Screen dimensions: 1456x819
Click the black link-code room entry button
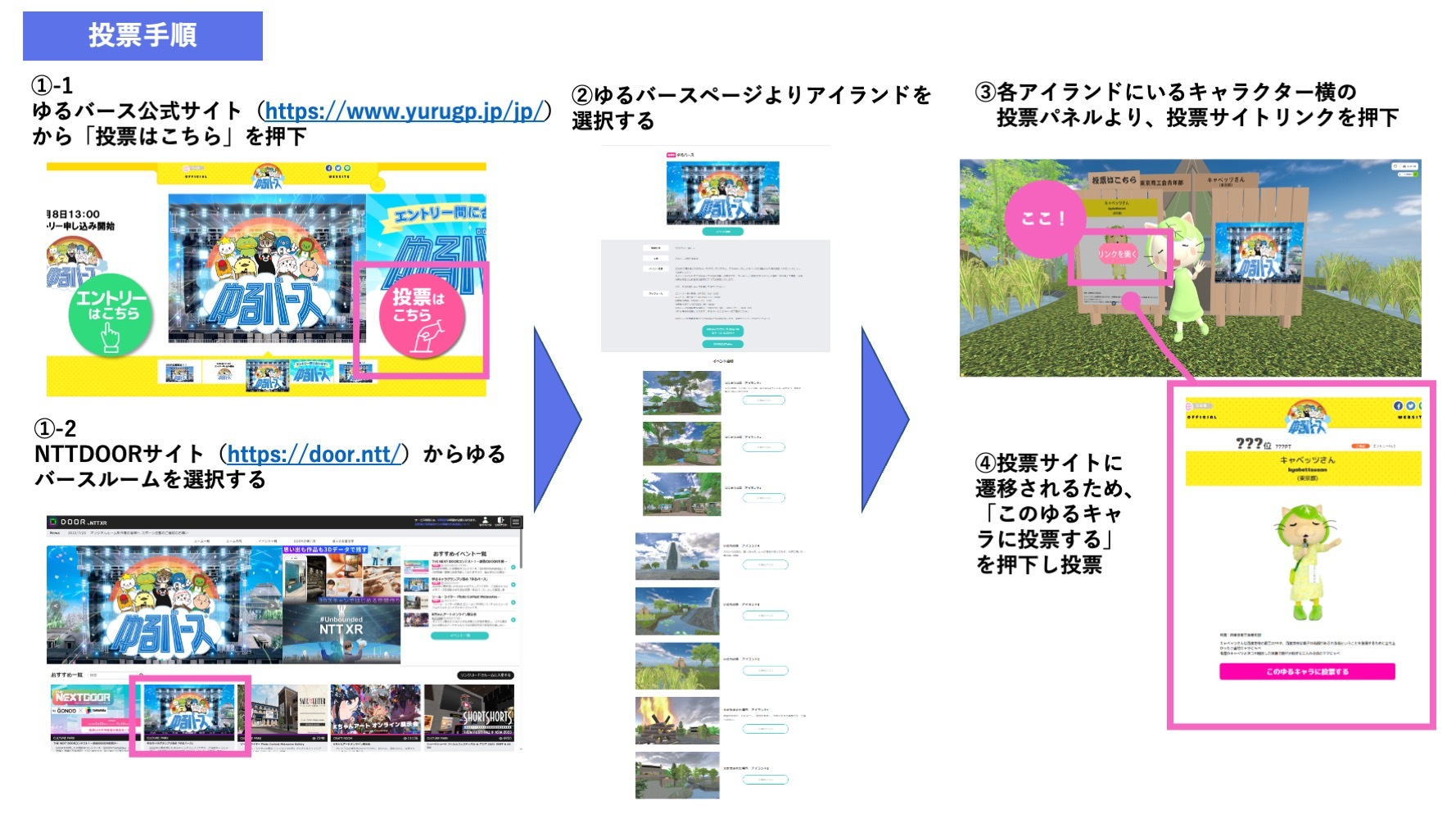486,675
